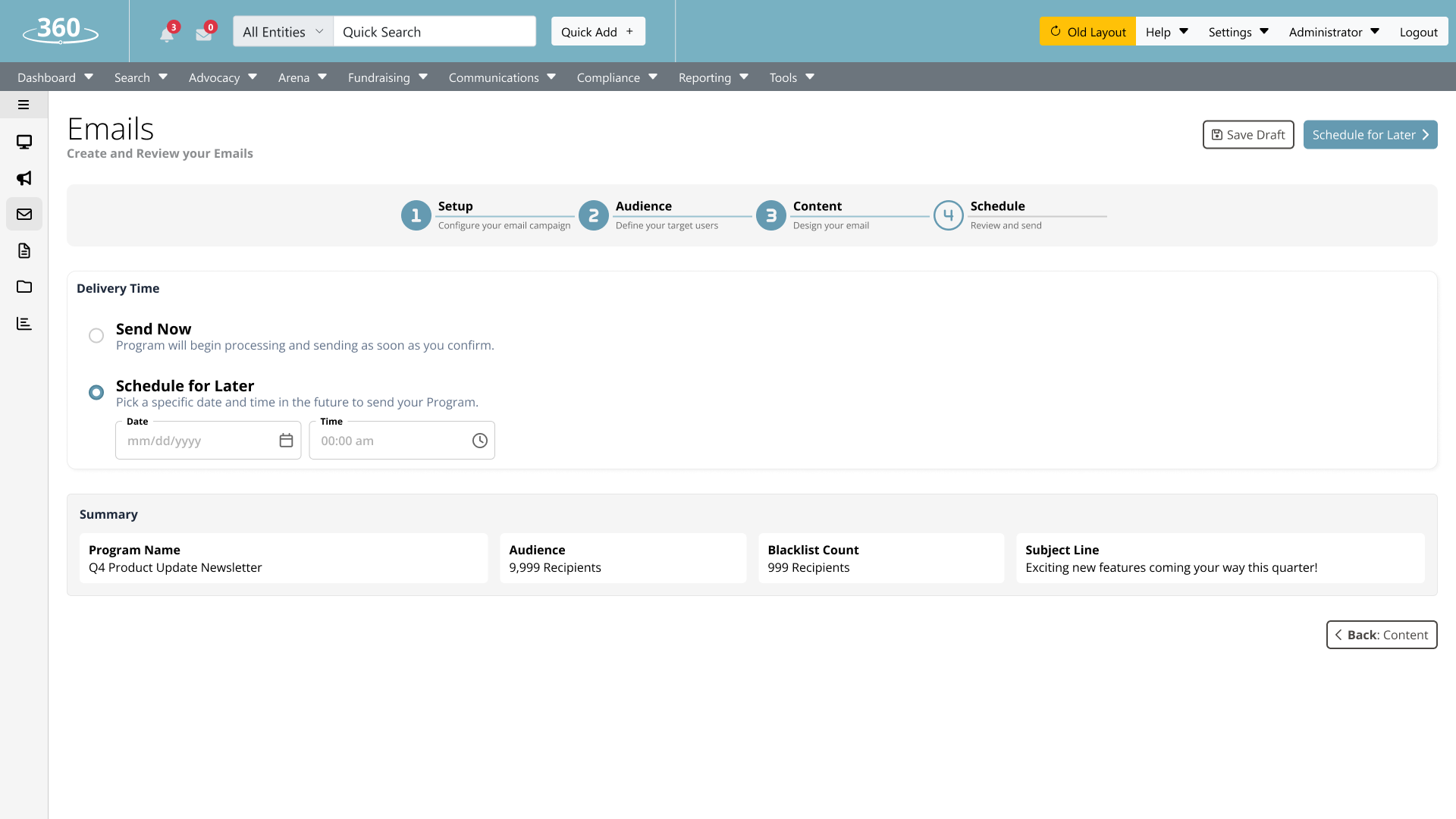Go to step 3 Content circle
Screen dimensions: 1456x819
(771, 215)
